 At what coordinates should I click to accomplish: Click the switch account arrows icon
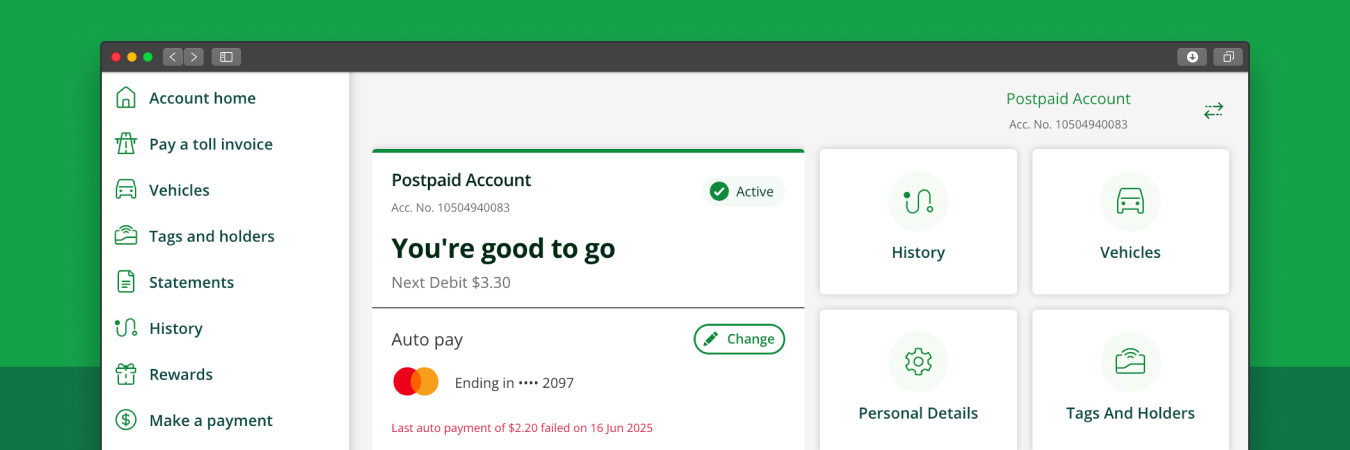pos(1213,111)
